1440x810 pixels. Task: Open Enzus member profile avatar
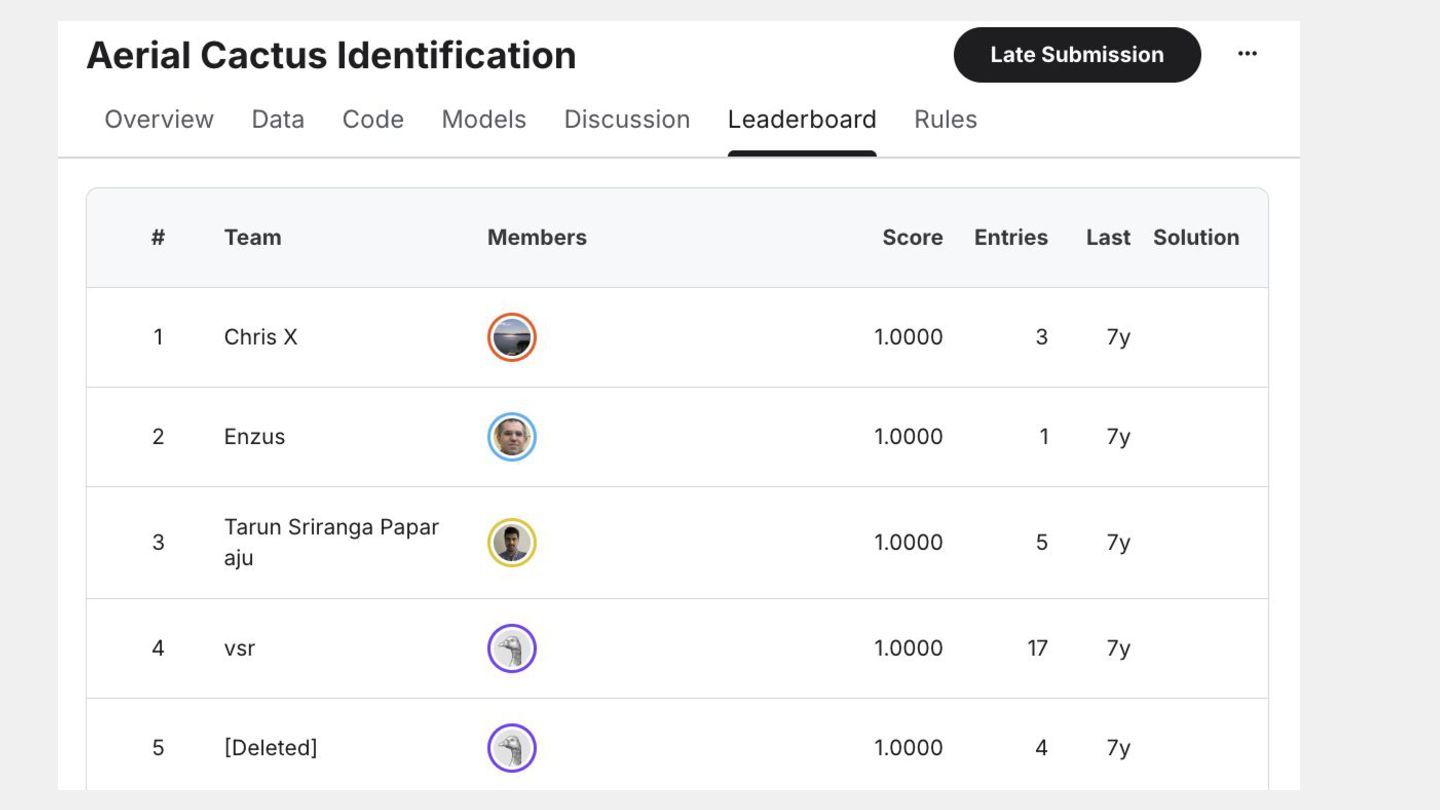tap(512, 437)
